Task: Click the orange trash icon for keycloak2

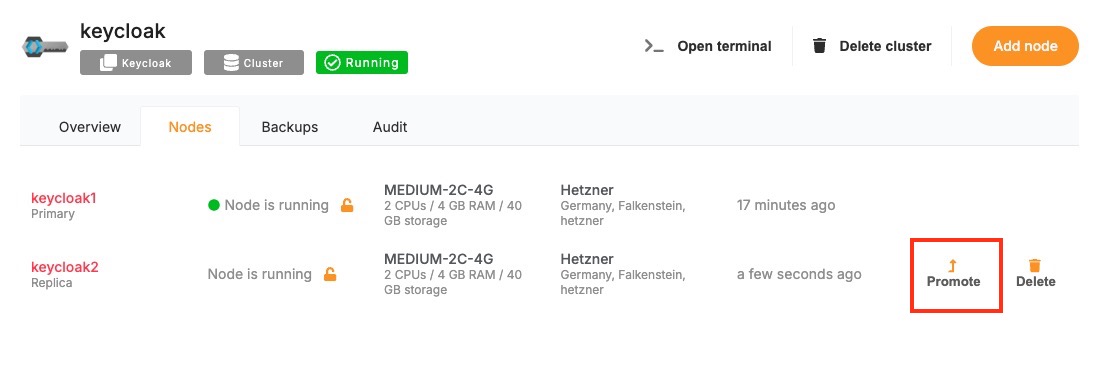Action: pyautogui.click(x=1035, y=265)
